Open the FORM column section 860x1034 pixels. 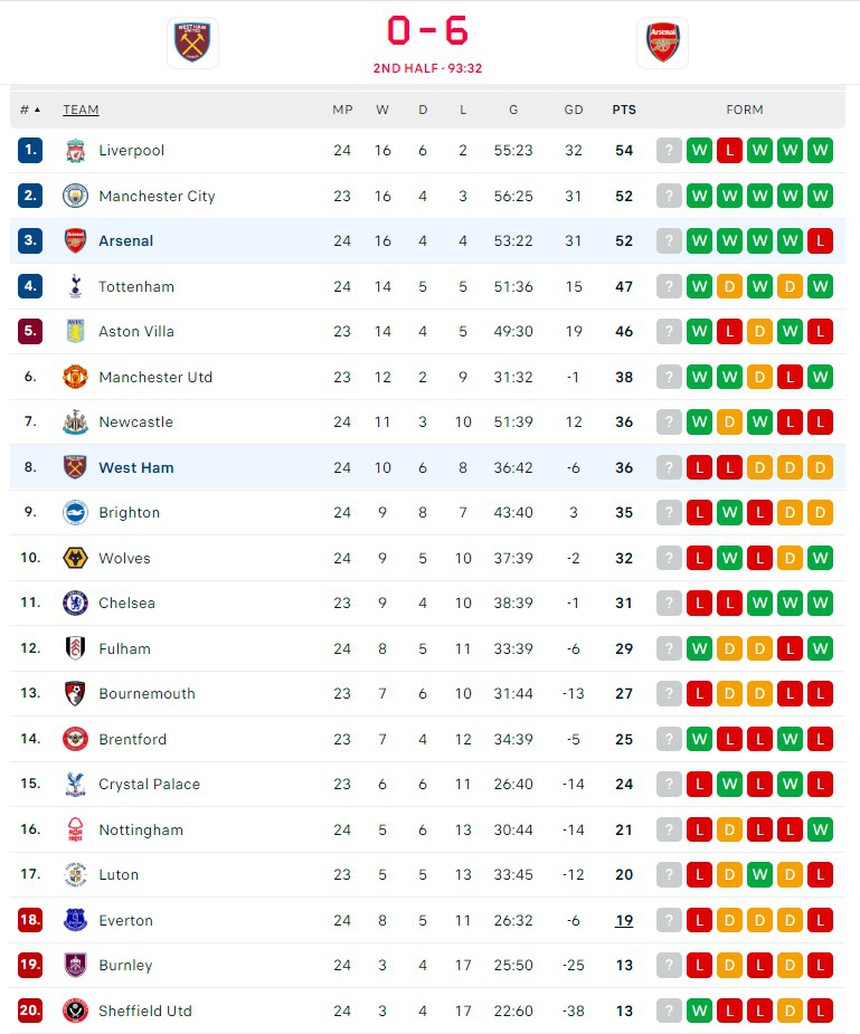(744, 110)
